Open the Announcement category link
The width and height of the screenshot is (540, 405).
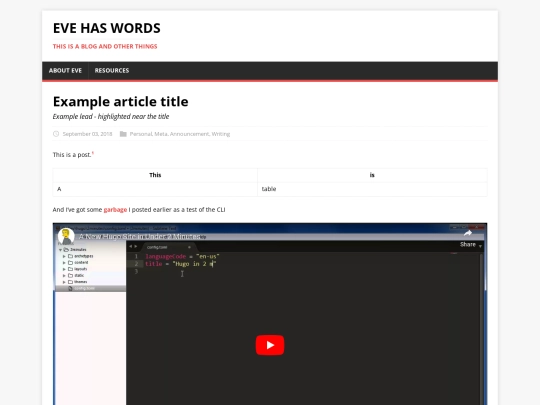189,134
